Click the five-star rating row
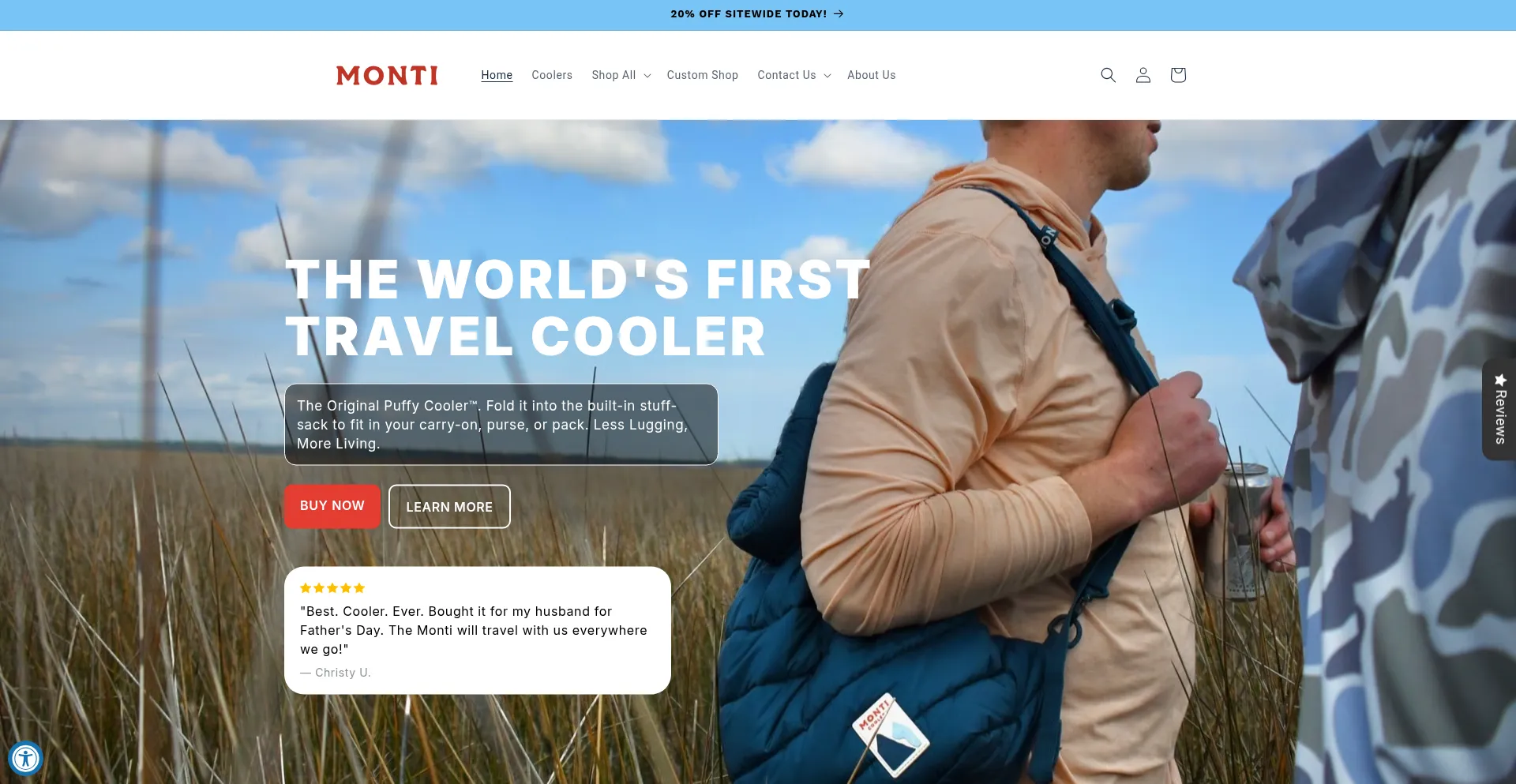1516x784 pixels. (x=332, y=588)
